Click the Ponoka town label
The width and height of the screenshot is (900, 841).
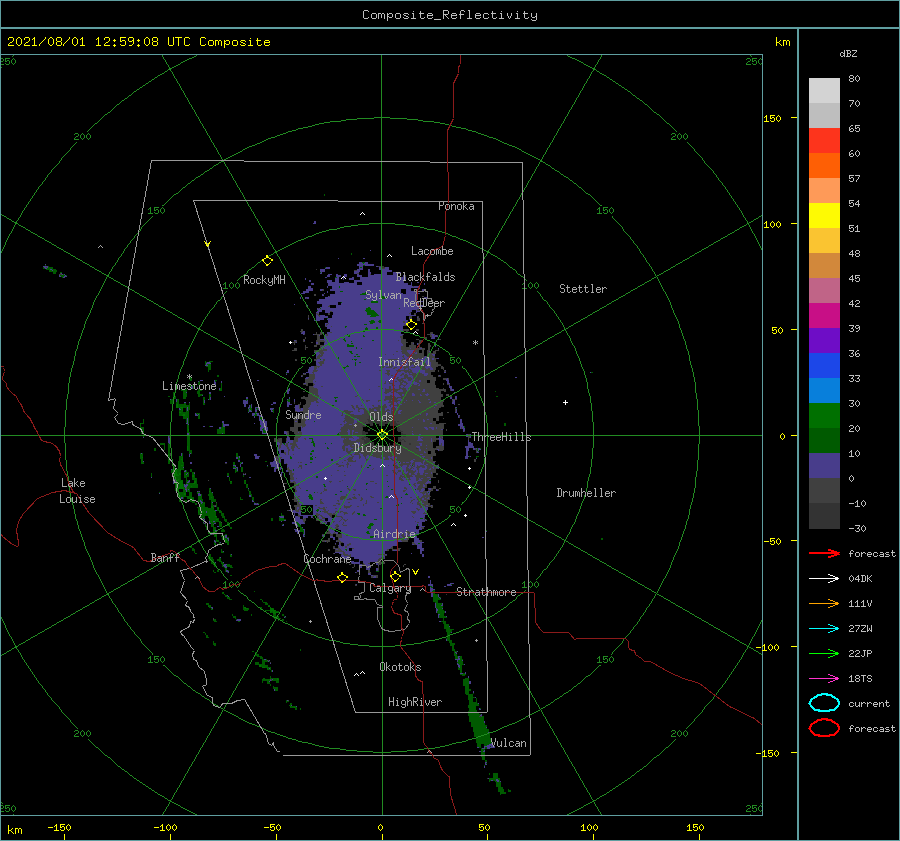click(x=456, y=206)
